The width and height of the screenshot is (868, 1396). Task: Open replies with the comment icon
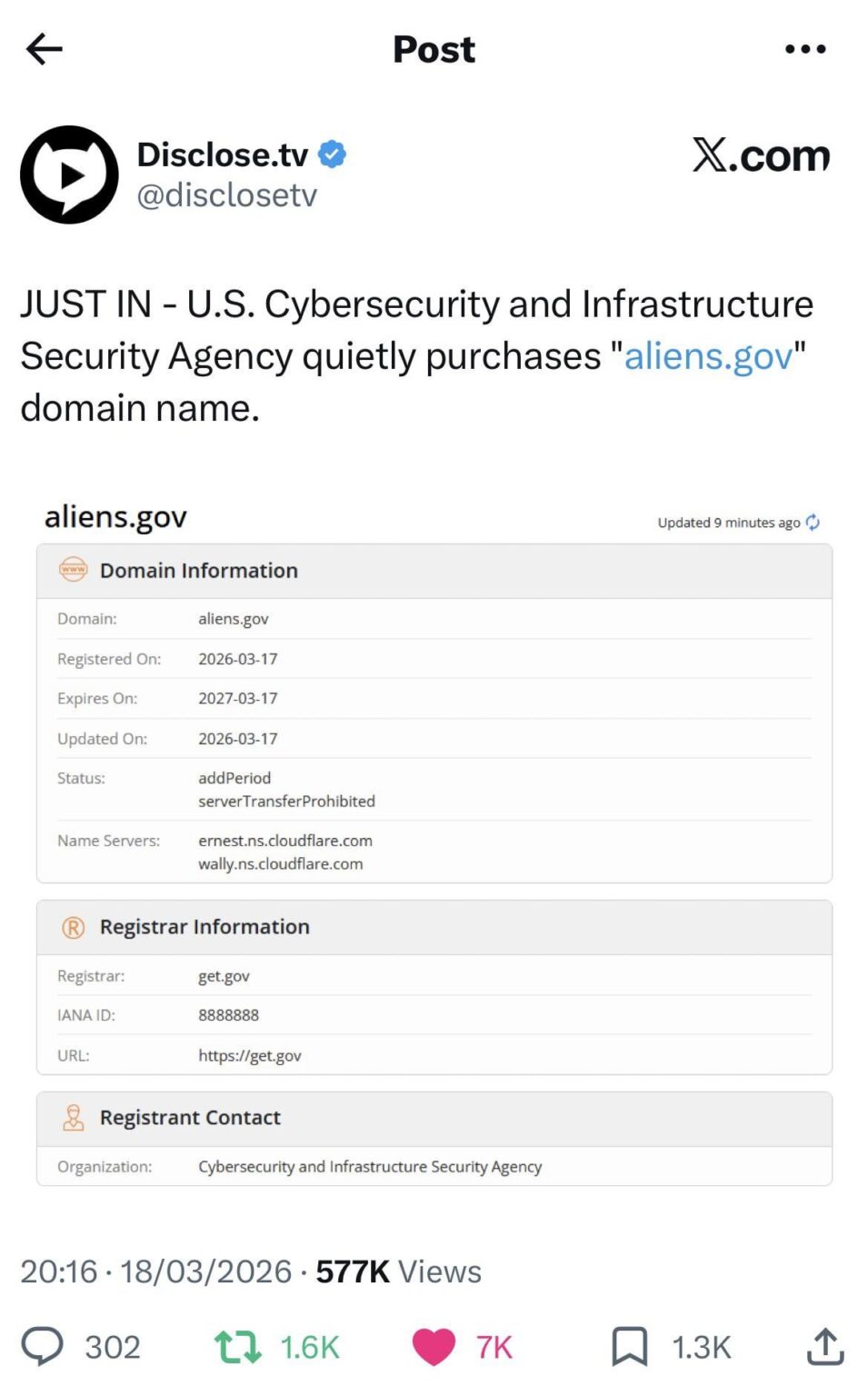pyautogui.click(x=42, y=1346)
